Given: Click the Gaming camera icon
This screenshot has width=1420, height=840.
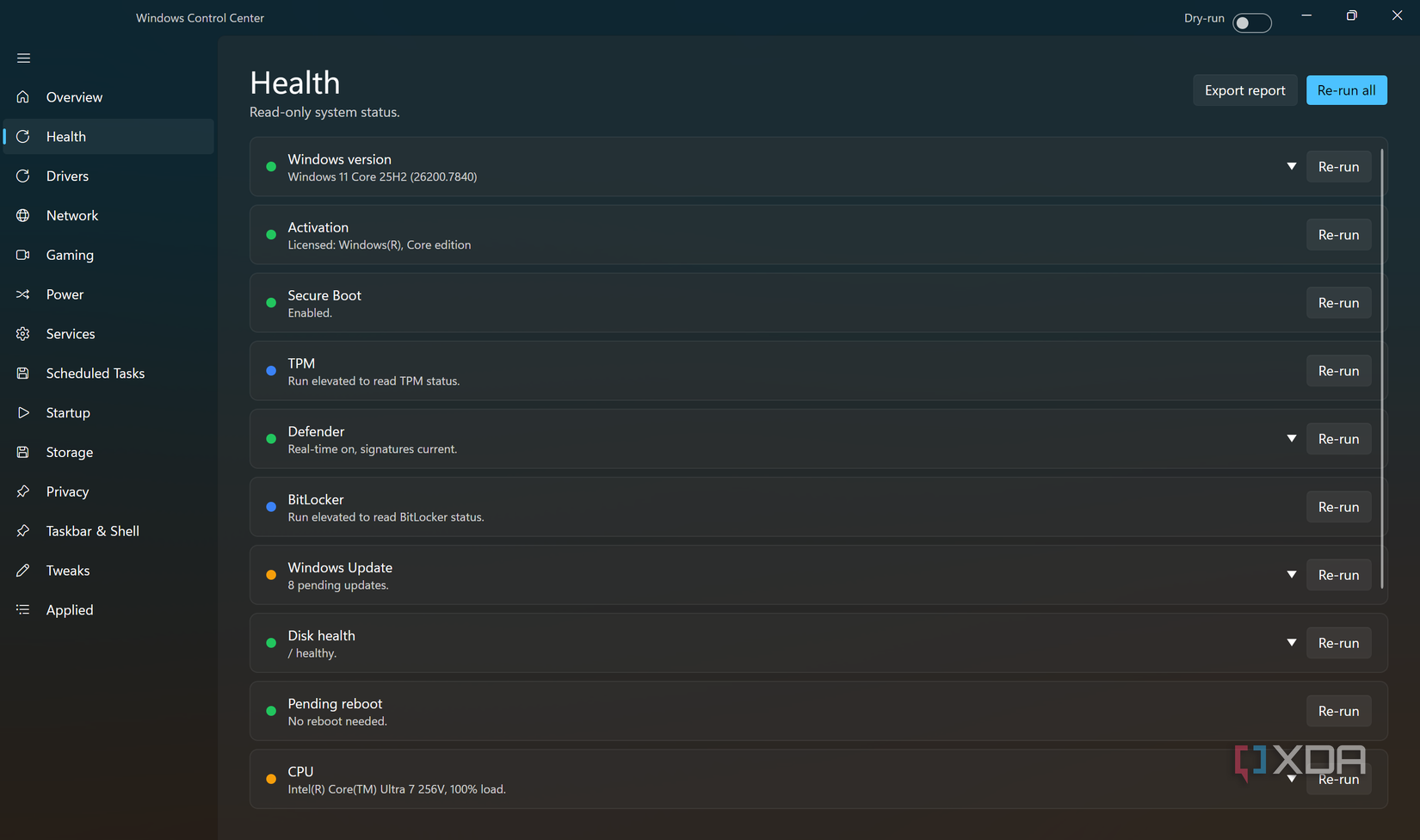Looking at the screenshot, I should (23, 255).
